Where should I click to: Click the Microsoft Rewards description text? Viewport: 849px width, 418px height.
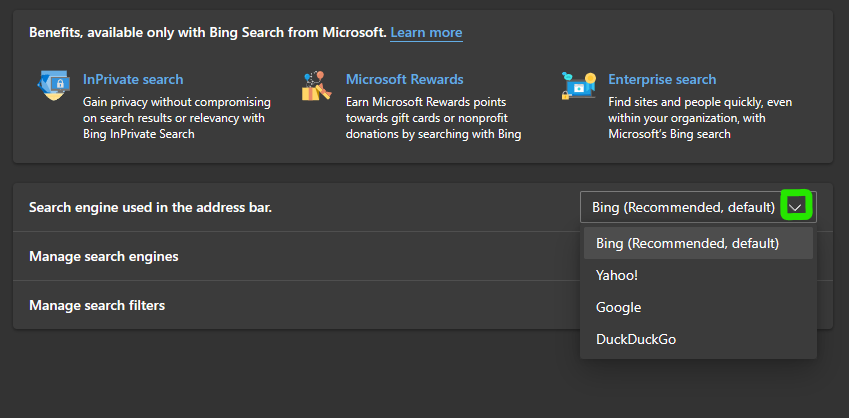433,118
